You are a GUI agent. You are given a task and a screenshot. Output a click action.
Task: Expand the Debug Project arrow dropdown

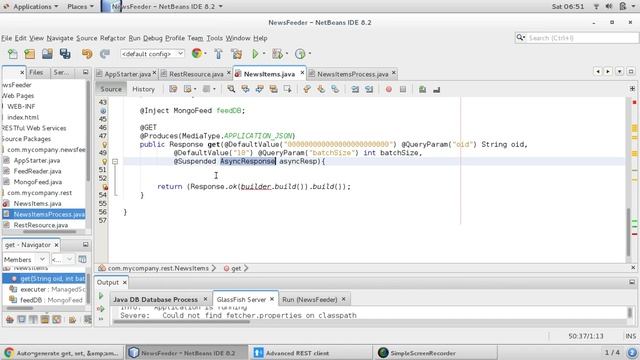[287, 54]
